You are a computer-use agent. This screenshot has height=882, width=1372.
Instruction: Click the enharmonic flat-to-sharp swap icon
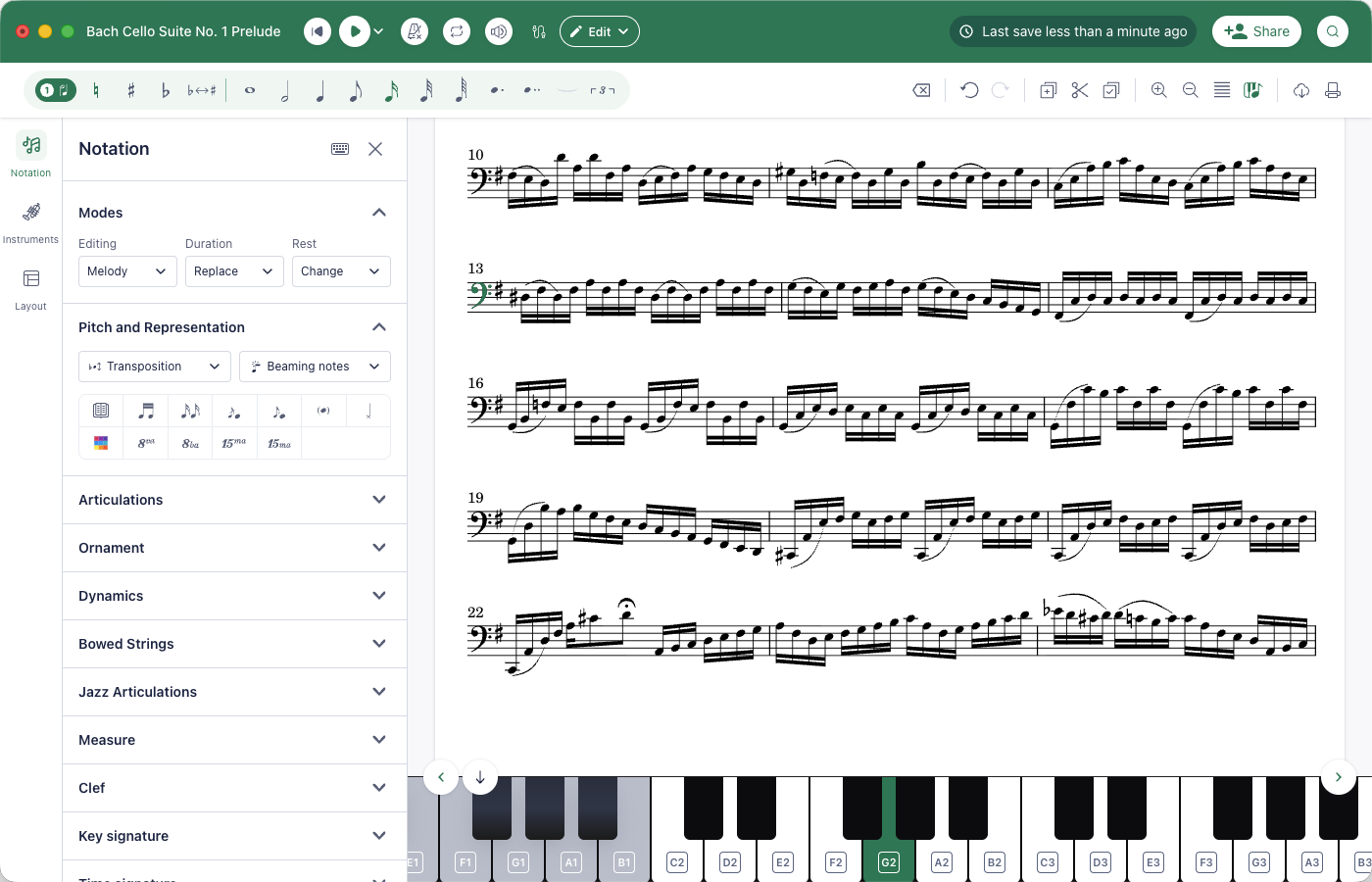(x=201, y=90)
